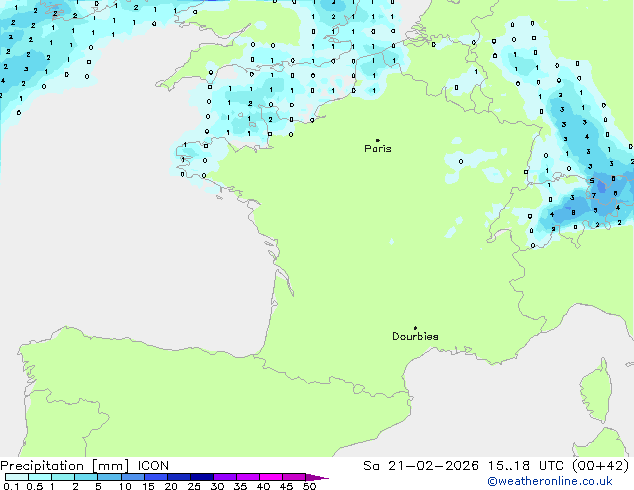Screen dimensions: 634x490
Task: Click the date 'Sa 21-02-2026'
Action: [x=421, y=466]
